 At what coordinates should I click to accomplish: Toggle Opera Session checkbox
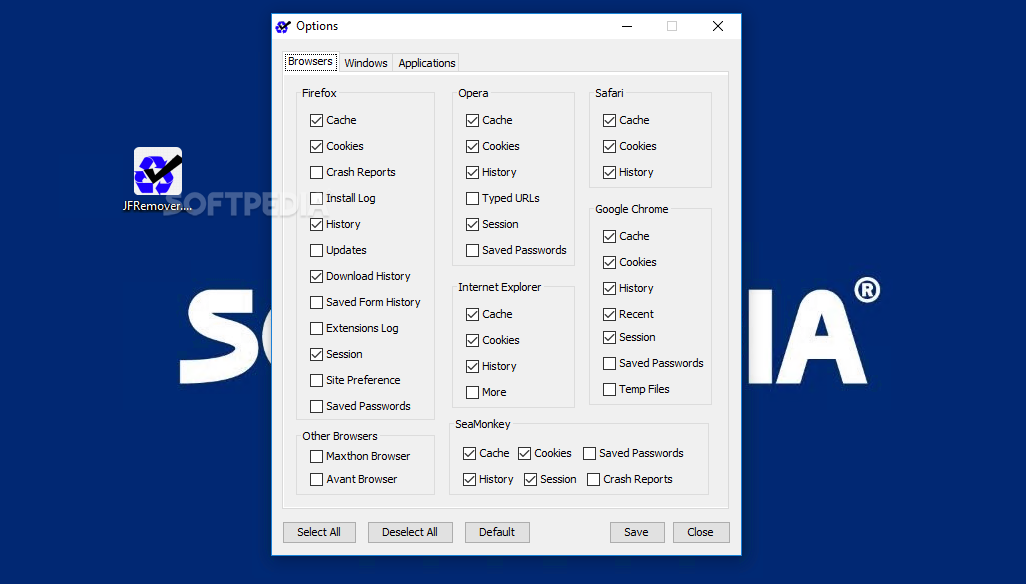[472, 224]
